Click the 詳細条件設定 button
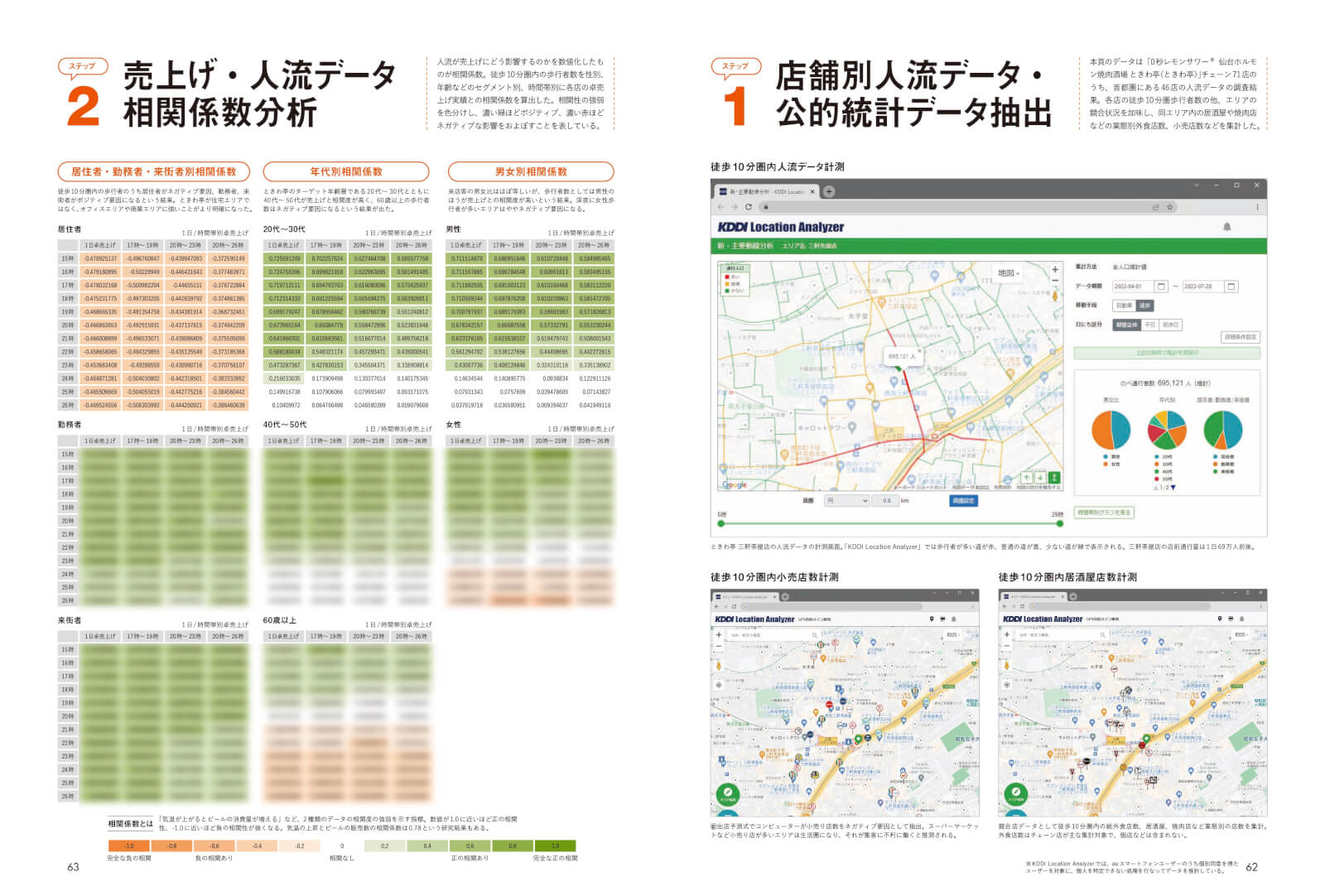The image size is (1325, 896). 1241,337
